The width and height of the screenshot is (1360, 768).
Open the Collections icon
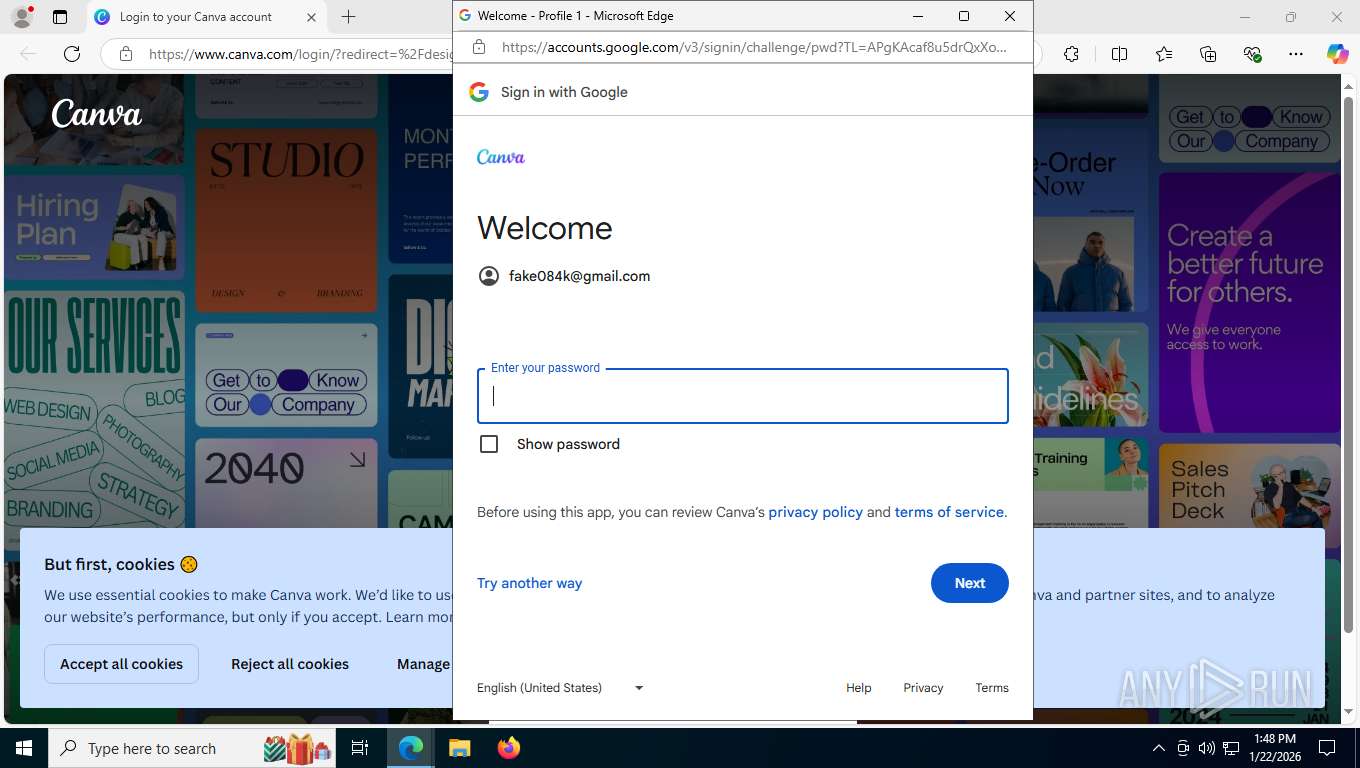point(1208,54)
